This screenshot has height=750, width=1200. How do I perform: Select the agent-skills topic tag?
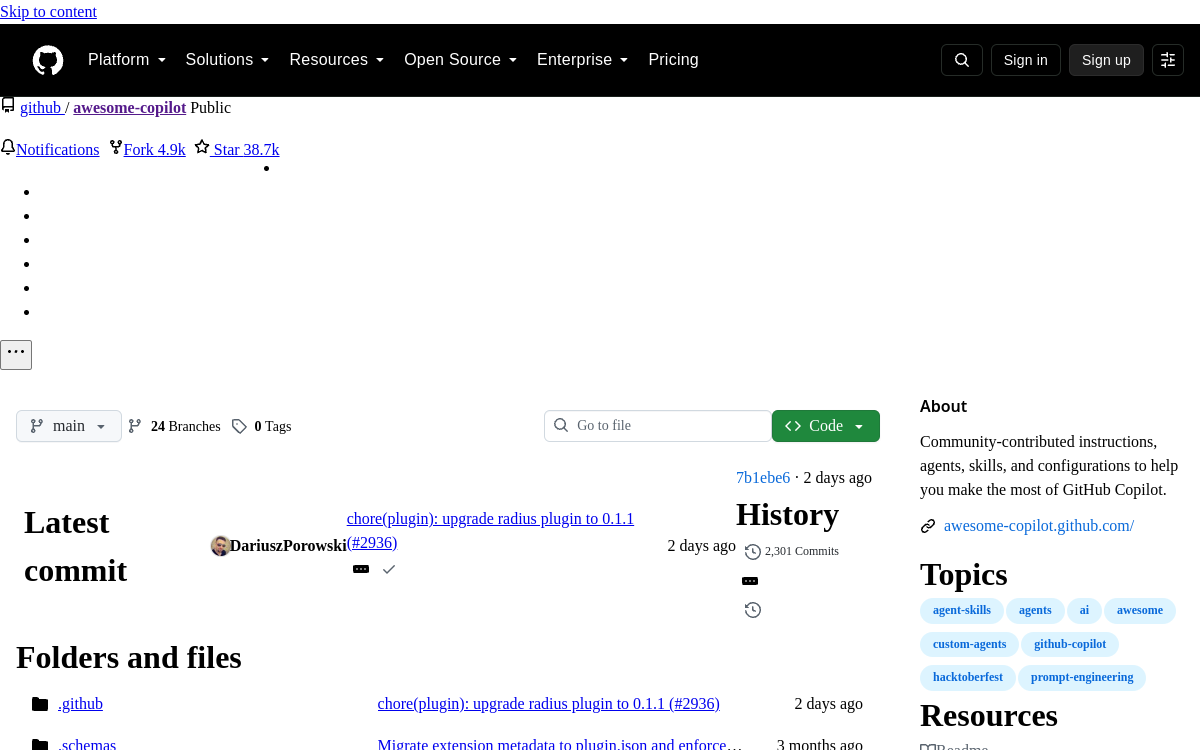pos(962,610)
